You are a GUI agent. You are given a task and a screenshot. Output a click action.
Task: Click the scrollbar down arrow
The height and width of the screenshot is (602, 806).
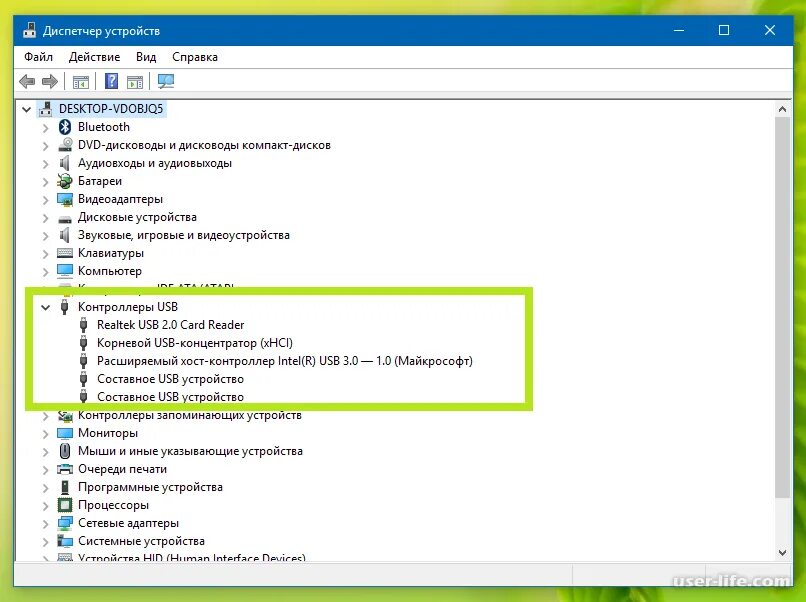pos(782,553)
